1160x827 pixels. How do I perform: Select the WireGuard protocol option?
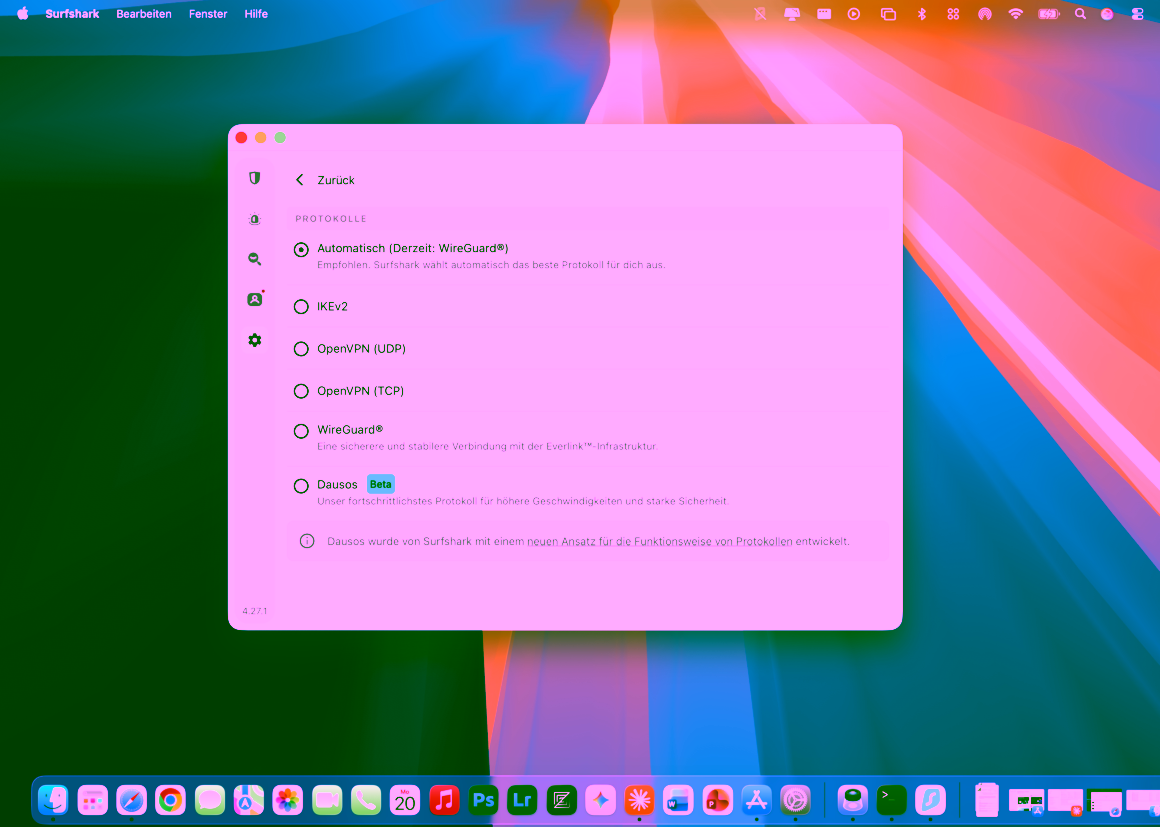301,431
